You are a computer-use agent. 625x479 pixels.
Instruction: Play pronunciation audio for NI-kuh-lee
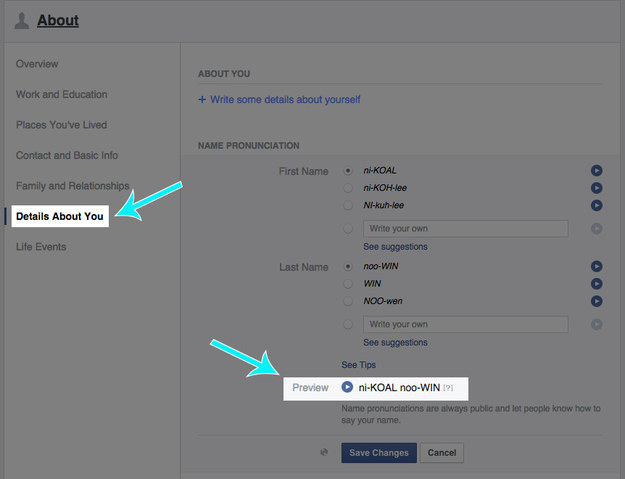596,205
